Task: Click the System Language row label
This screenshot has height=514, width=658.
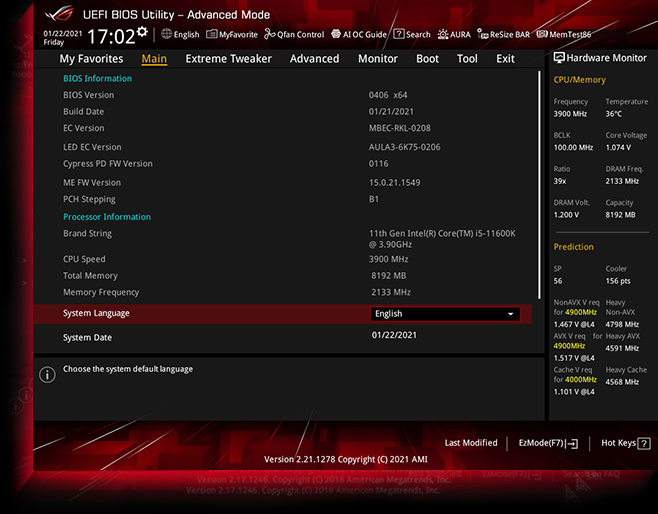Action: 96,313
